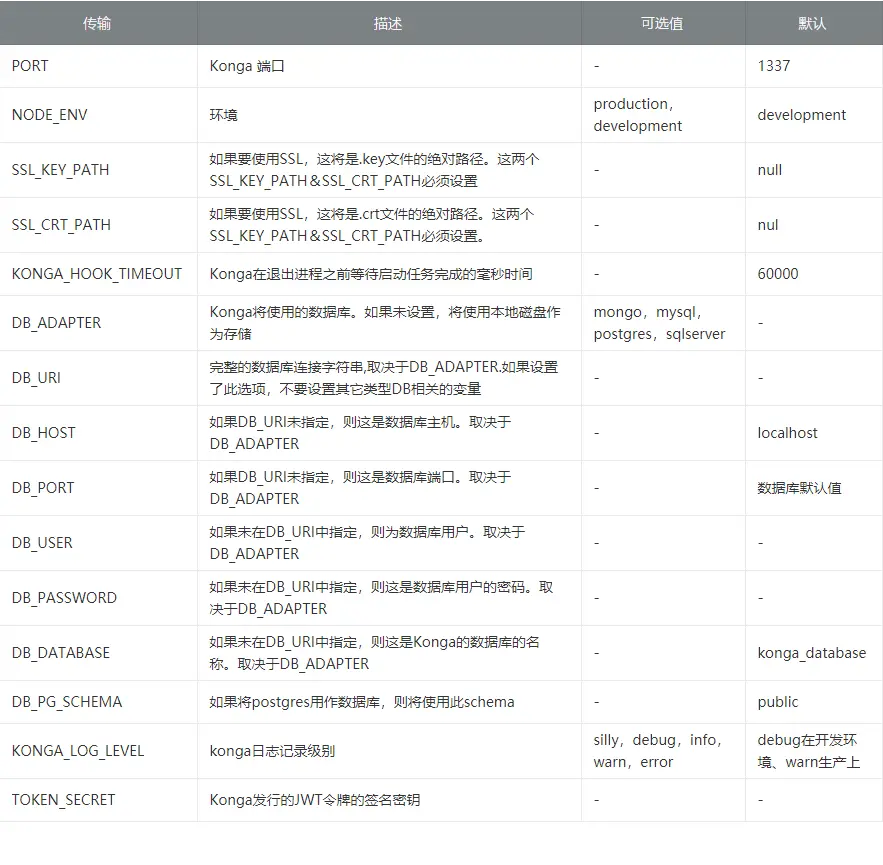This screenshot has width=883, height=865.
Task: Select the 'localhost' default value
Action: pyautogui.click(x=787, y=433)
